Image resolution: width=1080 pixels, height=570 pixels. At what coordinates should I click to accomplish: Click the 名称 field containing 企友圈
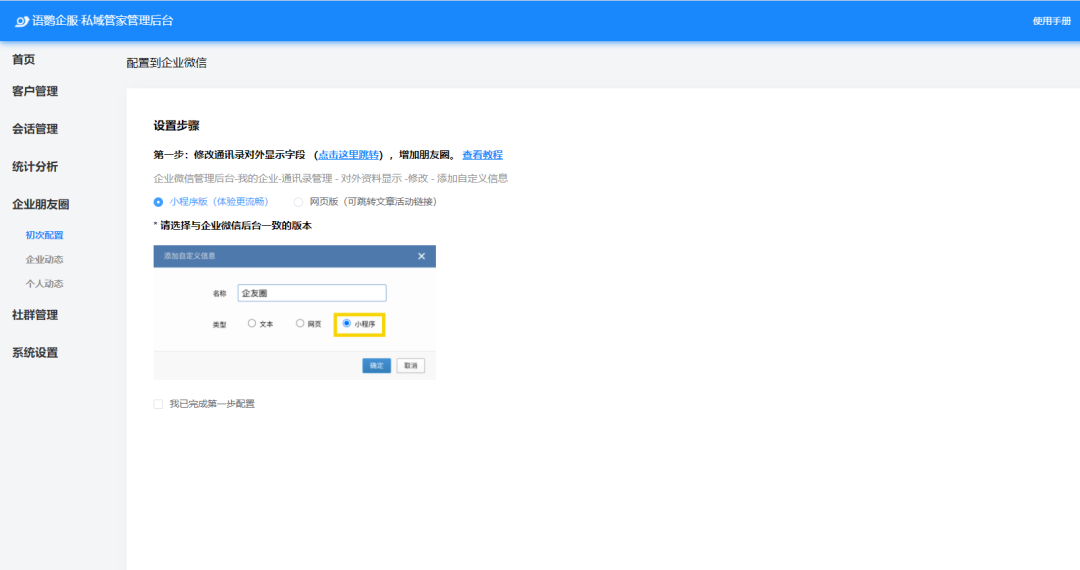[311, 294]
